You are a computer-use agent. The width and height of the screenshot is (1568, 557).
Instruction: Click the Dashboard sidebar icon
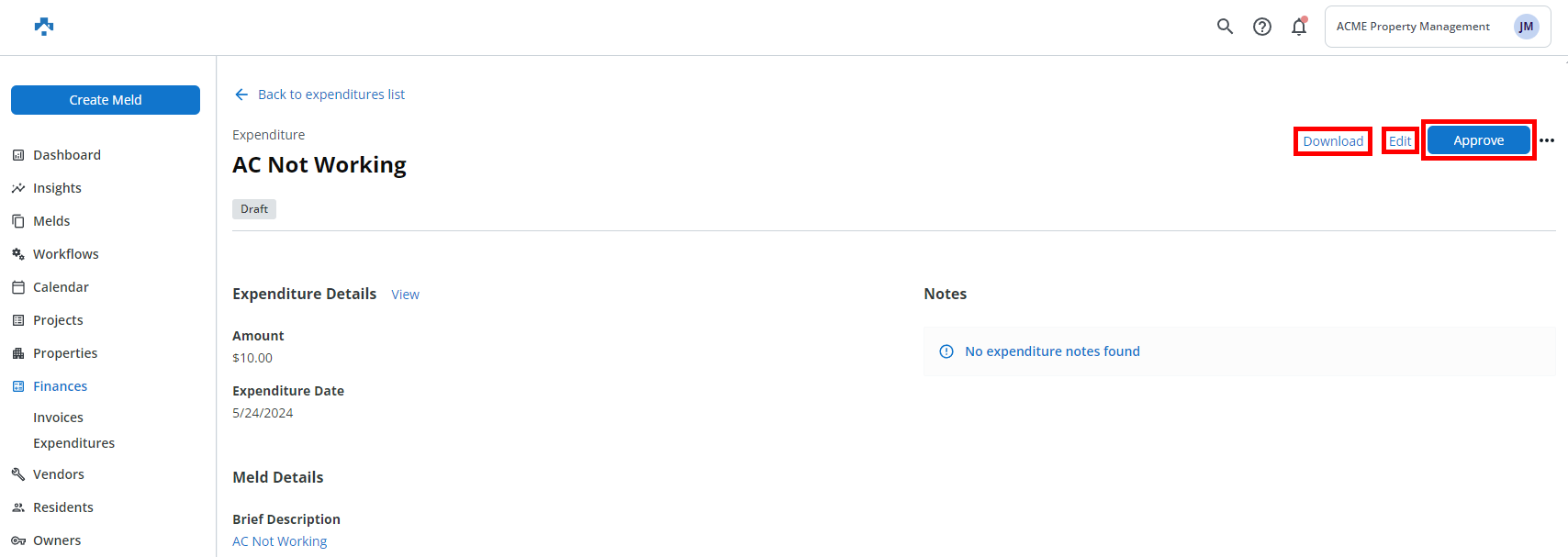18,155
